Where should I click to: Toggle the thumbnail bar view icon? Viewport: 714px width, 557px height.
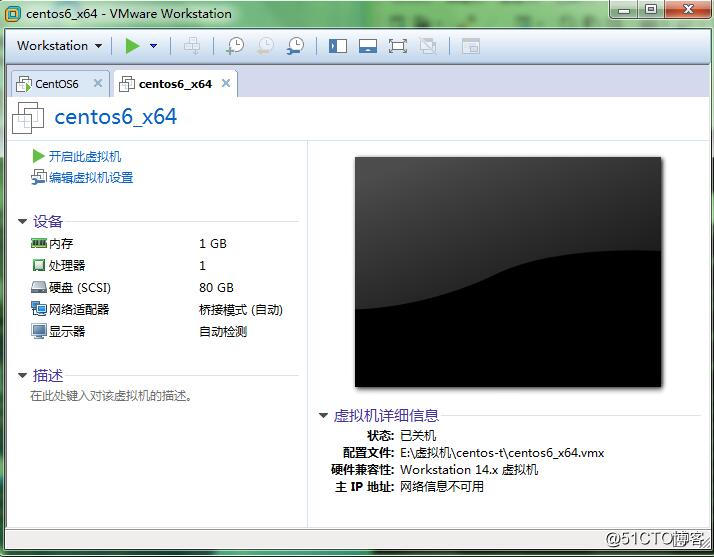tap(368, 46)
